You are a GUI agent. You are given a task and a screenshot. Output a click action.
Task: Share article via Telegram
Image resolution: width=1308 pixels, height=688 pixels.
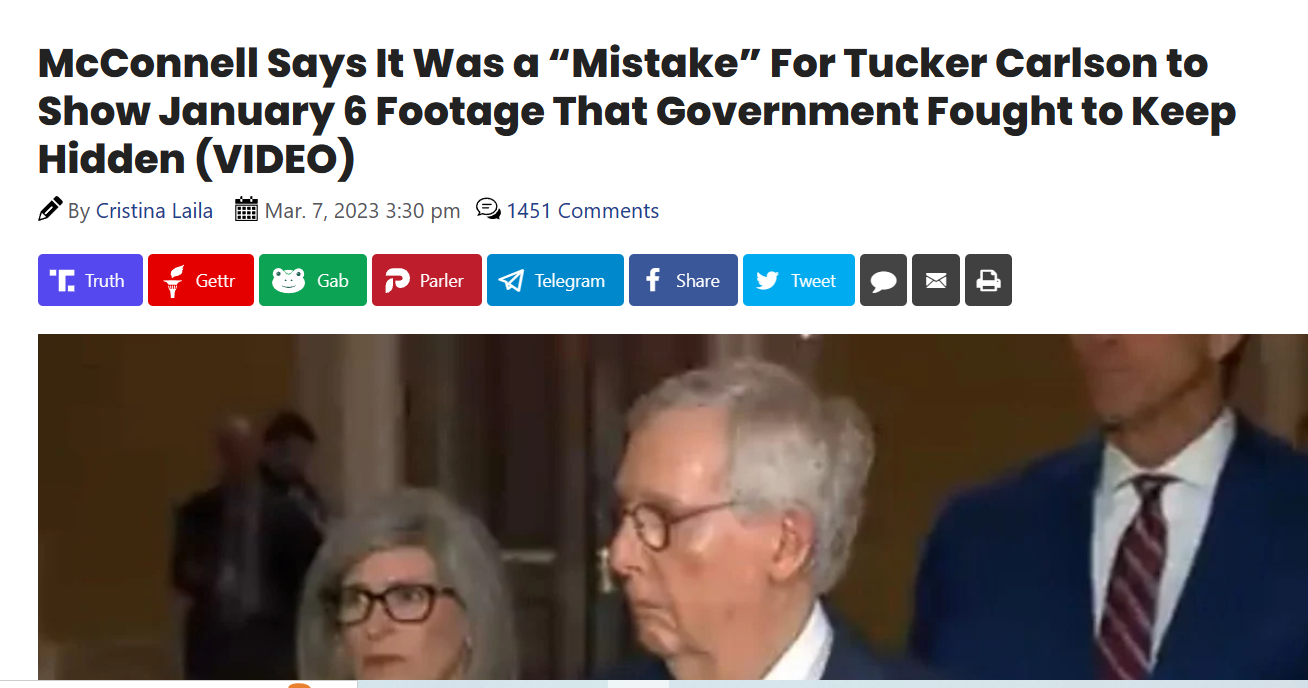click(x=555, y=280)
